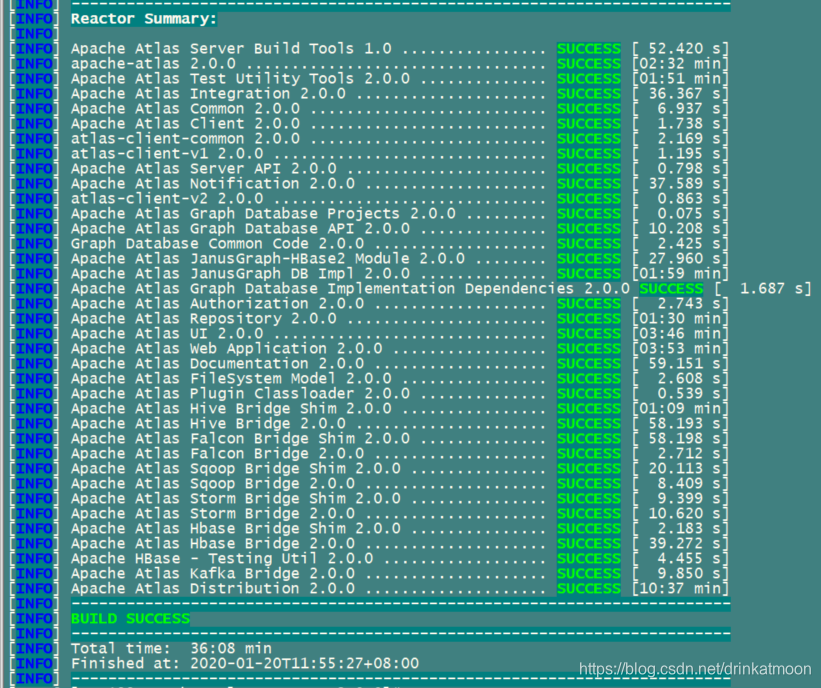Click the '[10:37 min]' duration of Distribution
This screenshot has width=821, height=688.
point(680,589)
